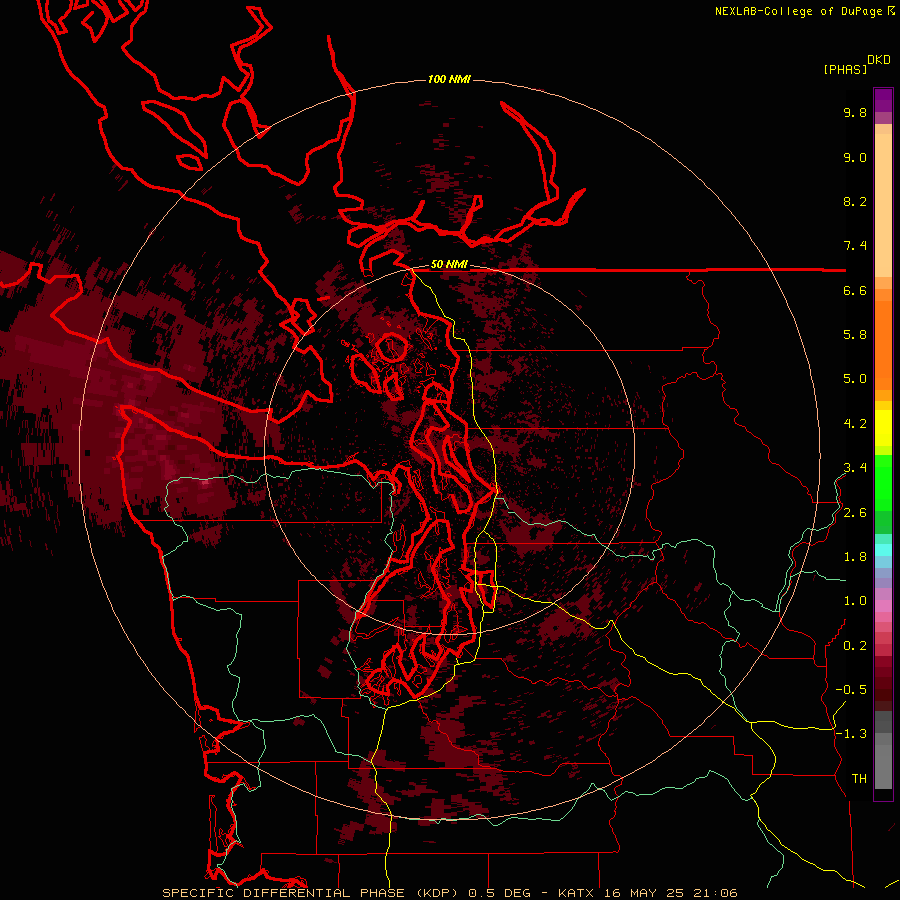Viewport: 900px width, 900px height.
Task: Click the DKD legend title
Action: pyautogui.click(x=879, y=60)
